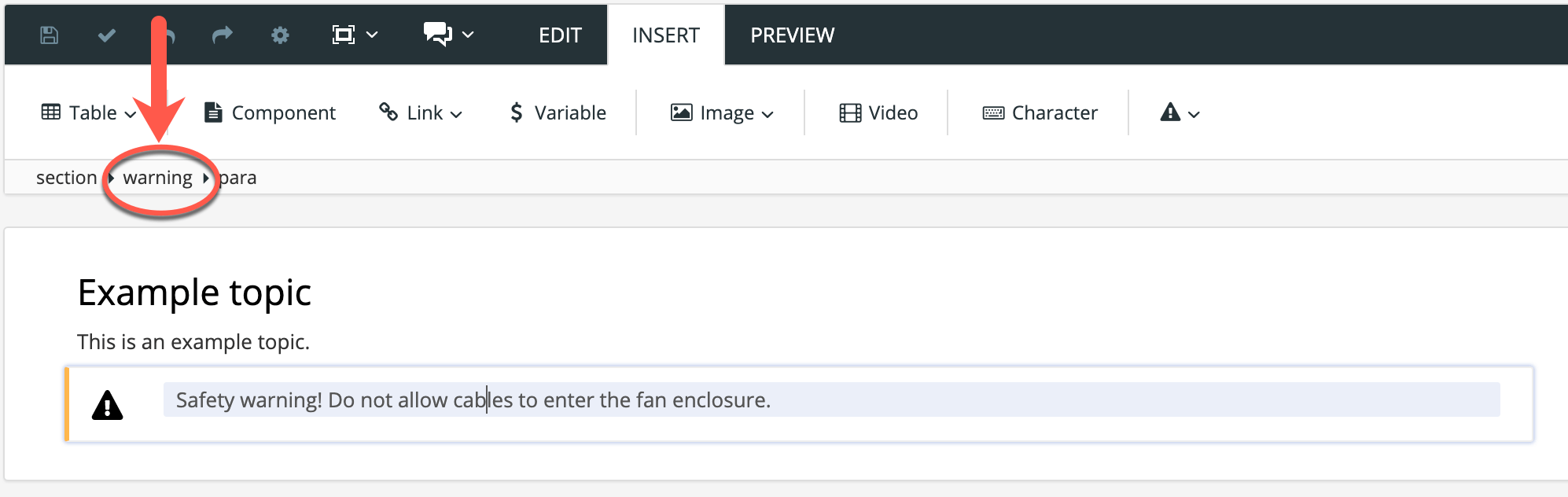1568x497 pixels.
Task: Insert a Component
Action: (x=270, y=113)
